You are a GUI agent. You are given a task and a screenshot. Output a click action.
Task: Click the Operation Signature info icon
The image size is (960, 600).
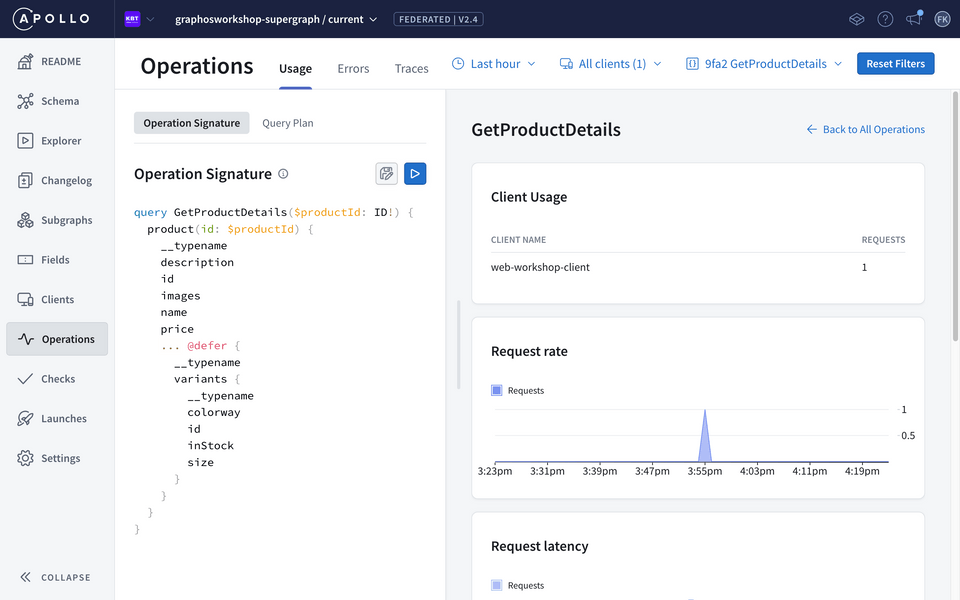[283, 174]
